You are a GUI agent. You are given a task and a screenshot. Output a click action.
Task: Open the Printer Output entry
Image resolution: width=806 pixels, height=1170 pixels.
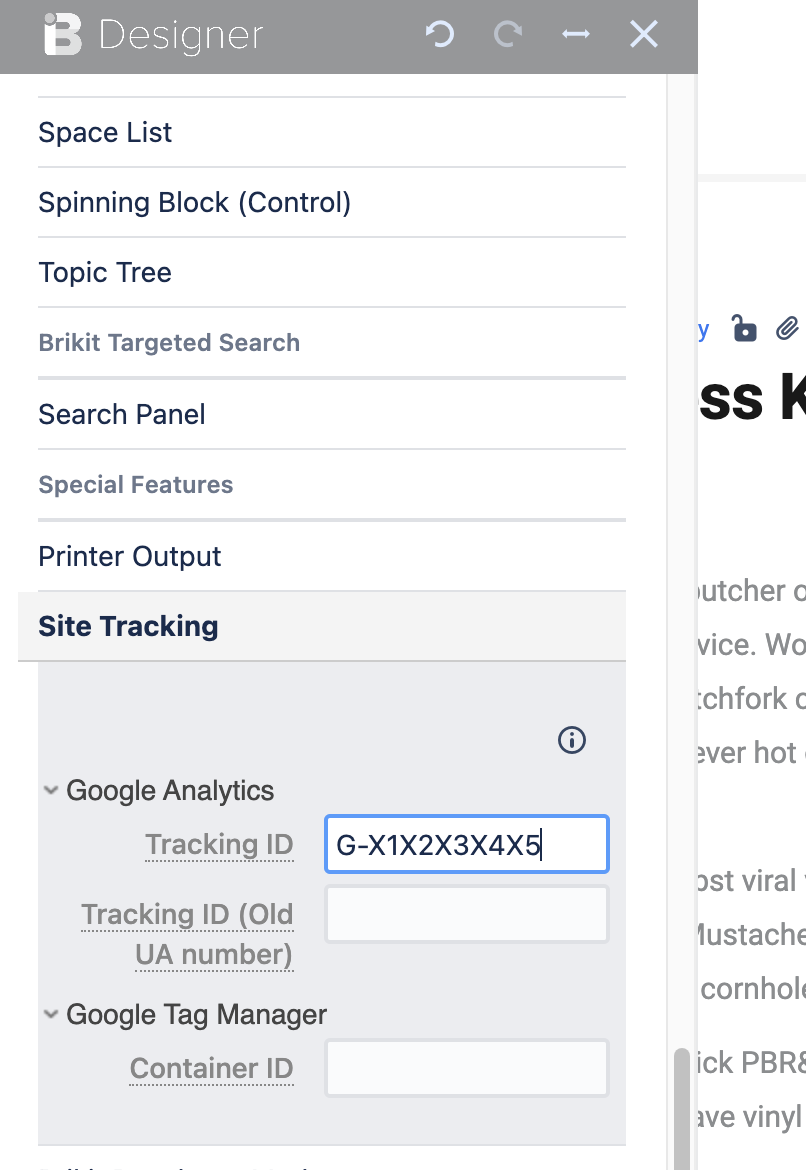tap(331, 557)
